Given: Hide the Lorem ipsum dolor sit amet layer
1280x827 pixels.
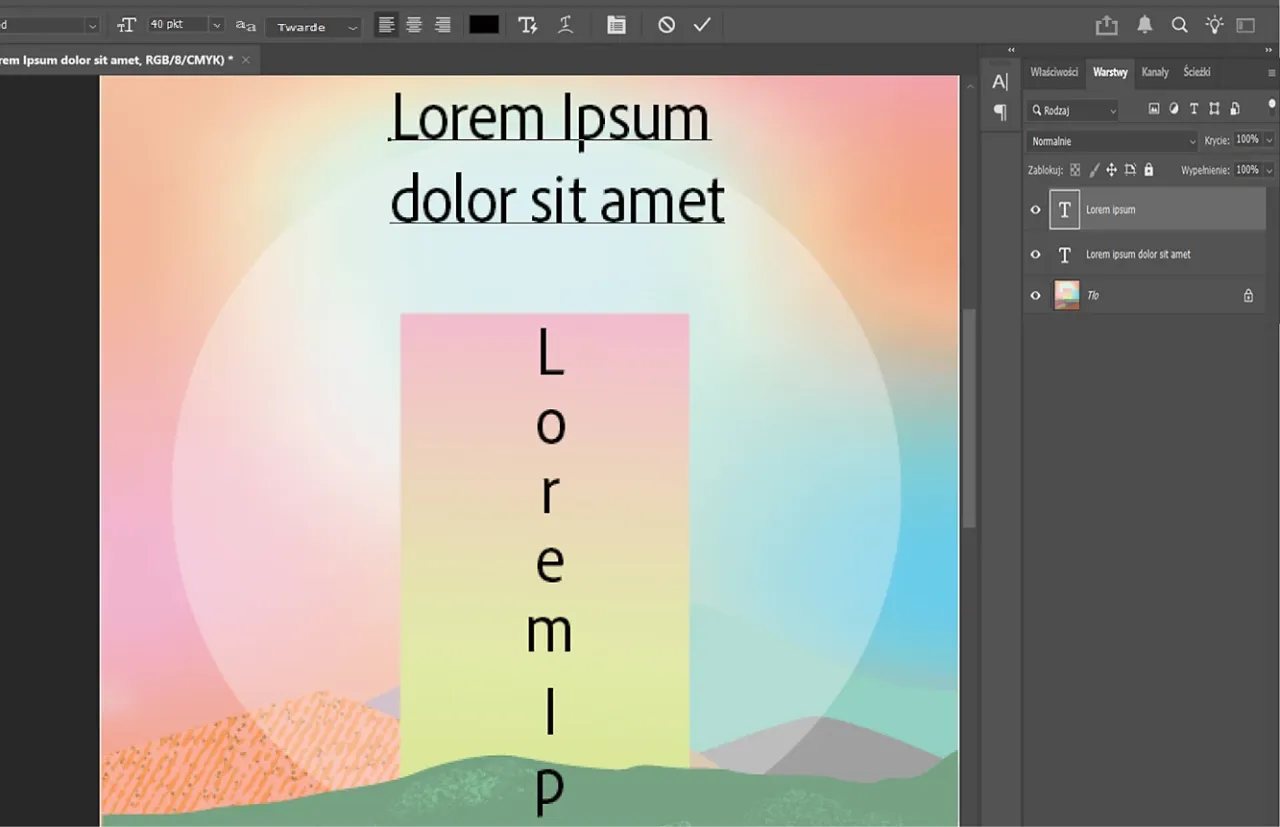Looking at the screenshot, I should 1035,254.
